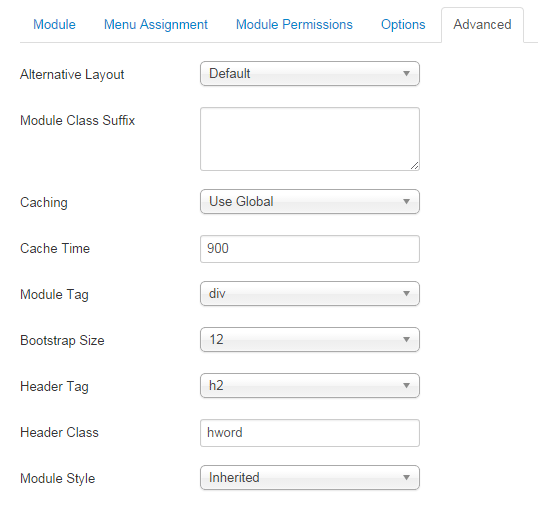Screen dimensions: 538x514
Task: Focus the Module Class Suffix textarea
Action: point(310,139)
